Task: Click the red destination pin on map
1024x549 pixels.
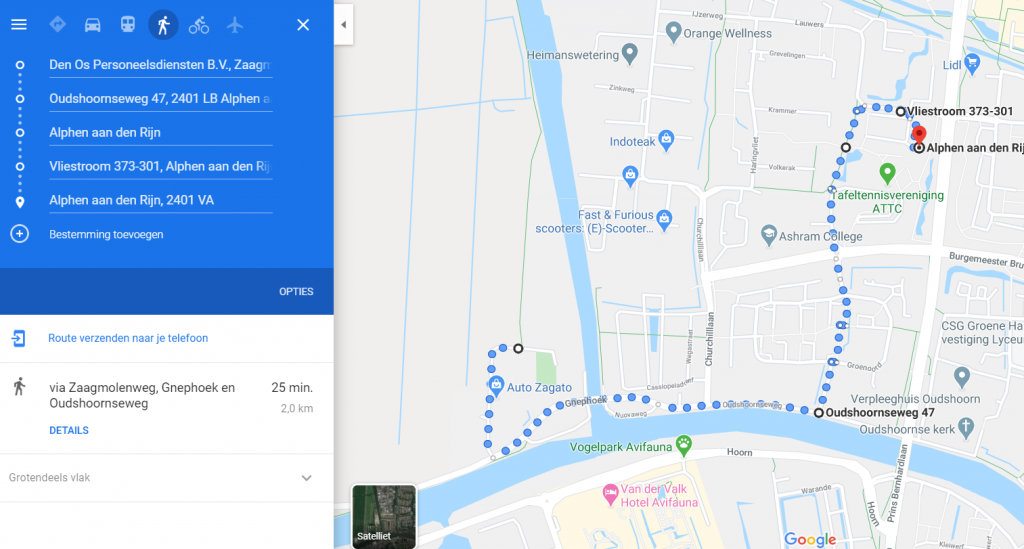Action: coord(919,136)
